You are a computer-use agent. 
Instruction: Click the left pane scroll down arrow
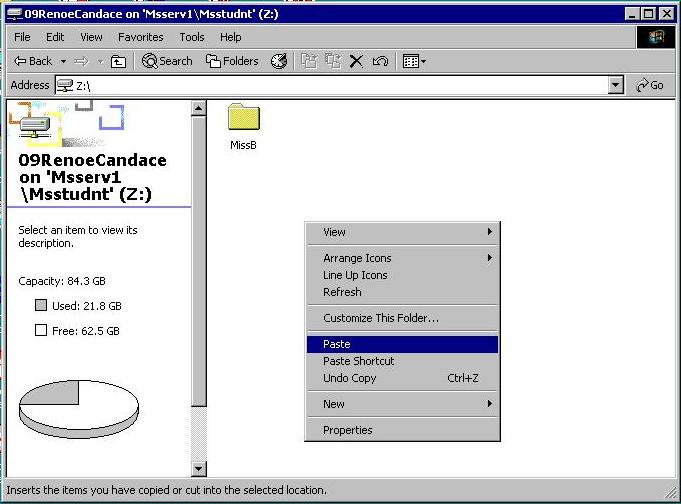tap(198, 469)
